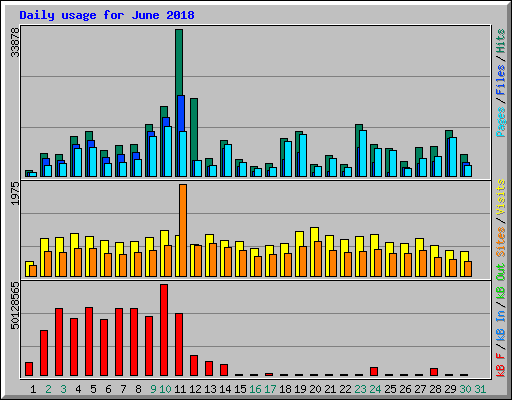Click green weekend day label "17"
The image size is (512, 400).
pyautogui.click(x=270, y=389)
